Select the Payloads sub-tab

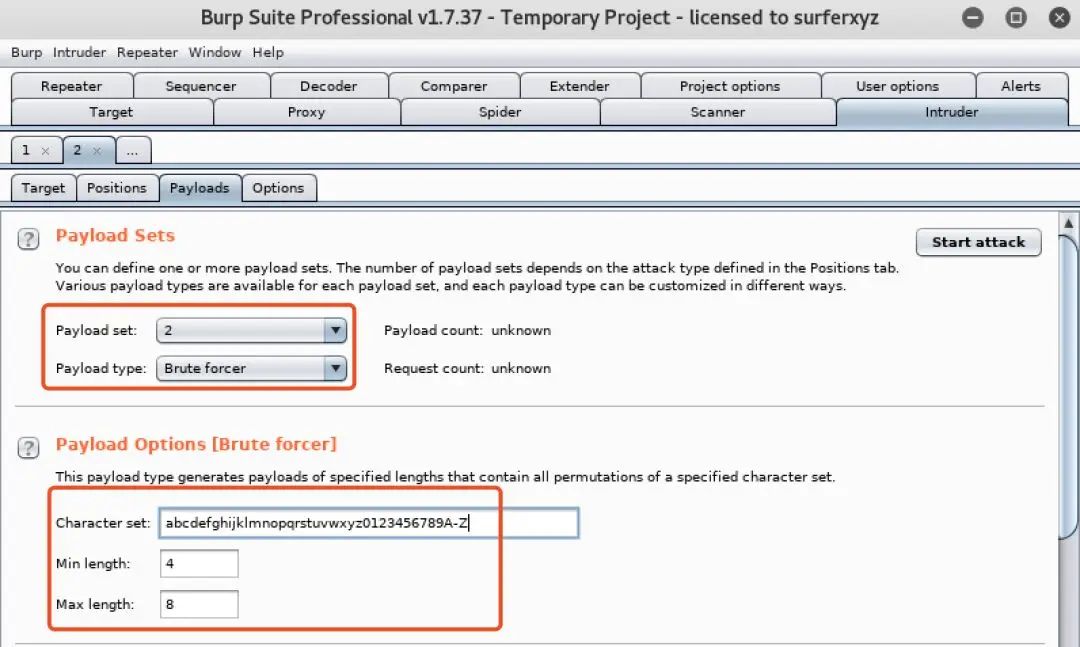200,188
